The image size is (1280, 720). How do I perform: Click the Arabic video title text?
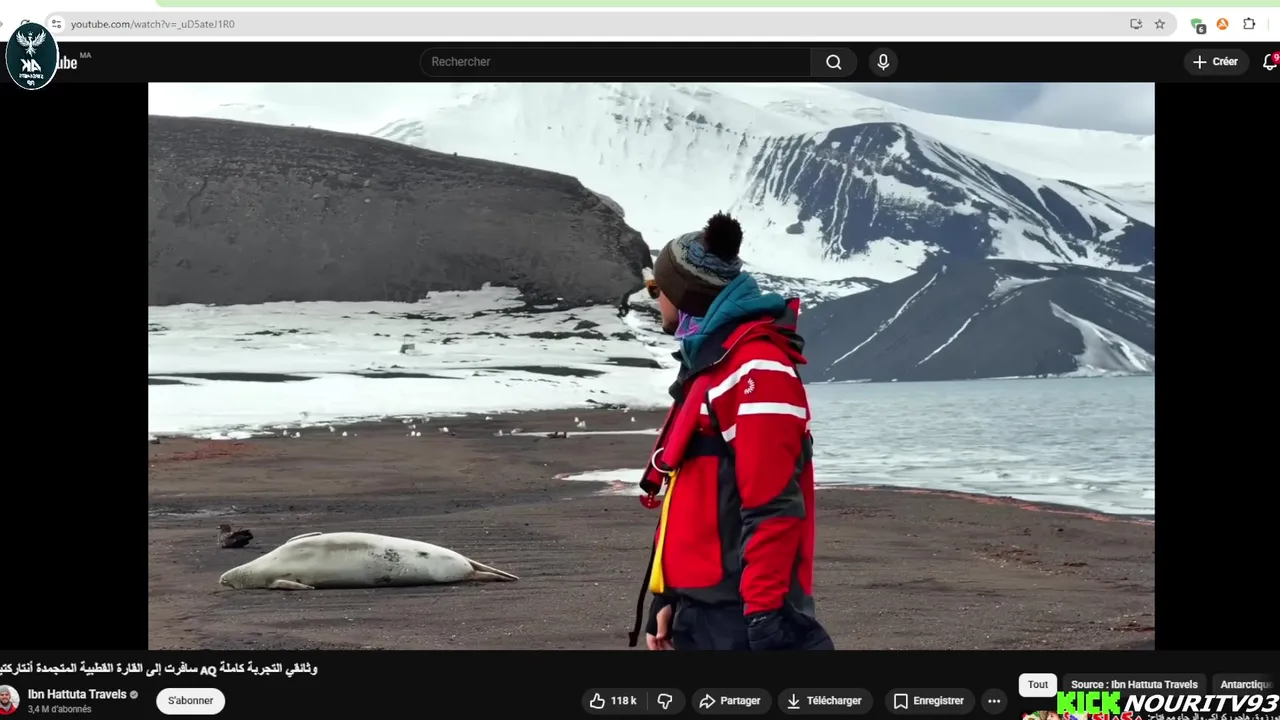coord(159,669)
